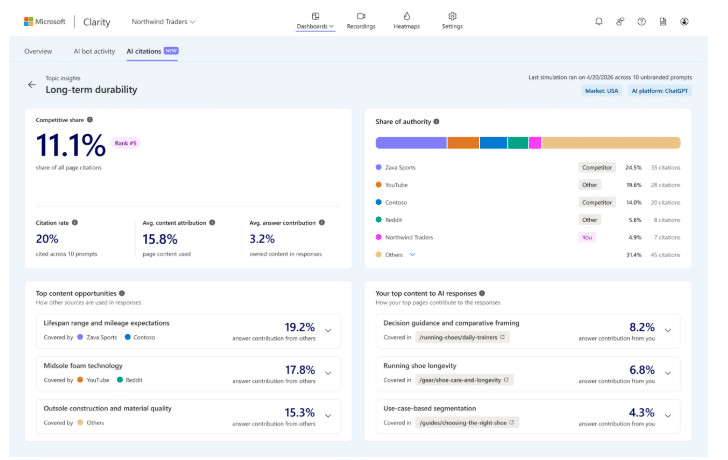Viewport: 728px width, 460px height.
Task: Open the help question mark icon
Action: tap(641, 21)
